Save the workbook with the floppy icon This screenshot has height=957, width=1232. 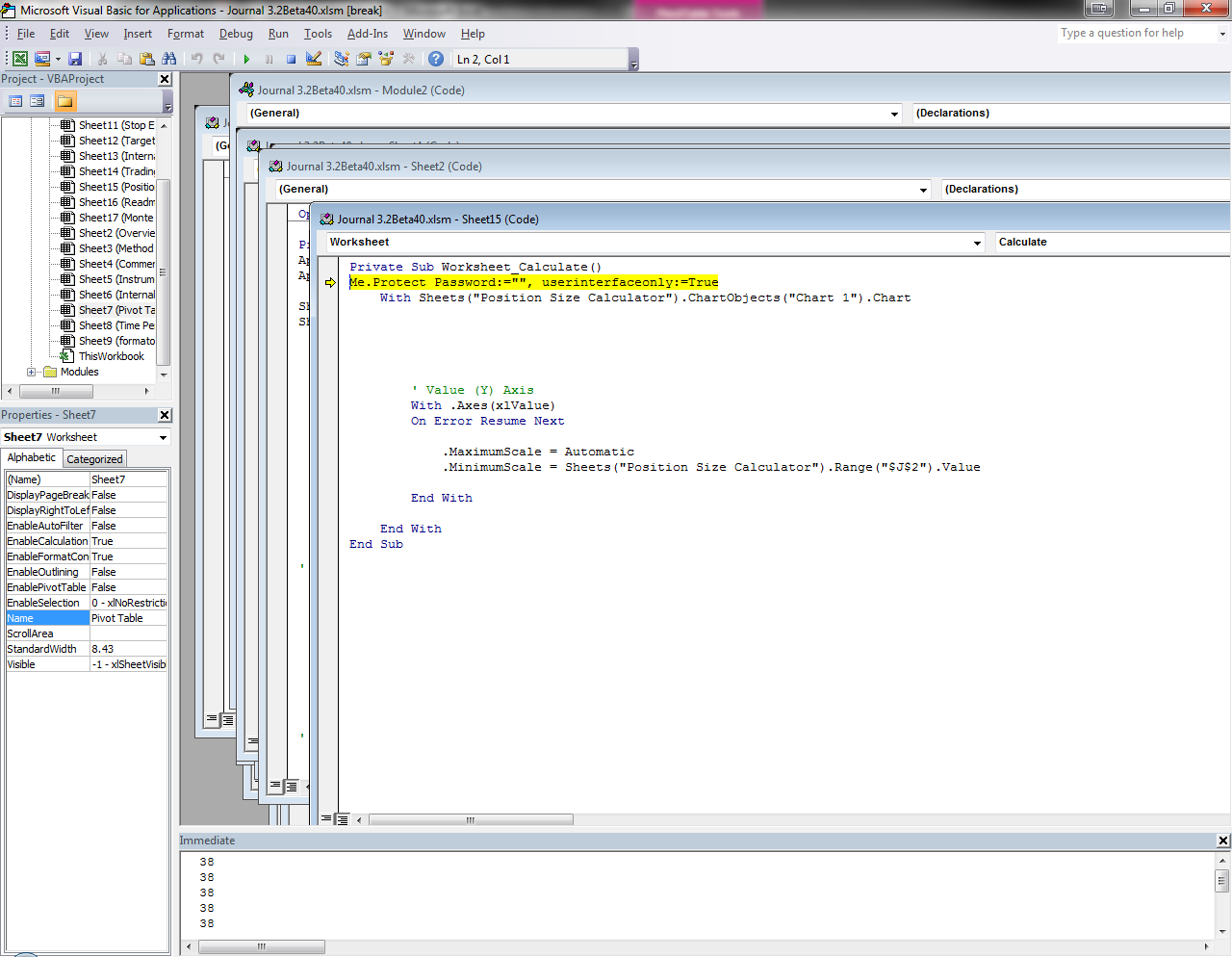(x=75, y=59)
